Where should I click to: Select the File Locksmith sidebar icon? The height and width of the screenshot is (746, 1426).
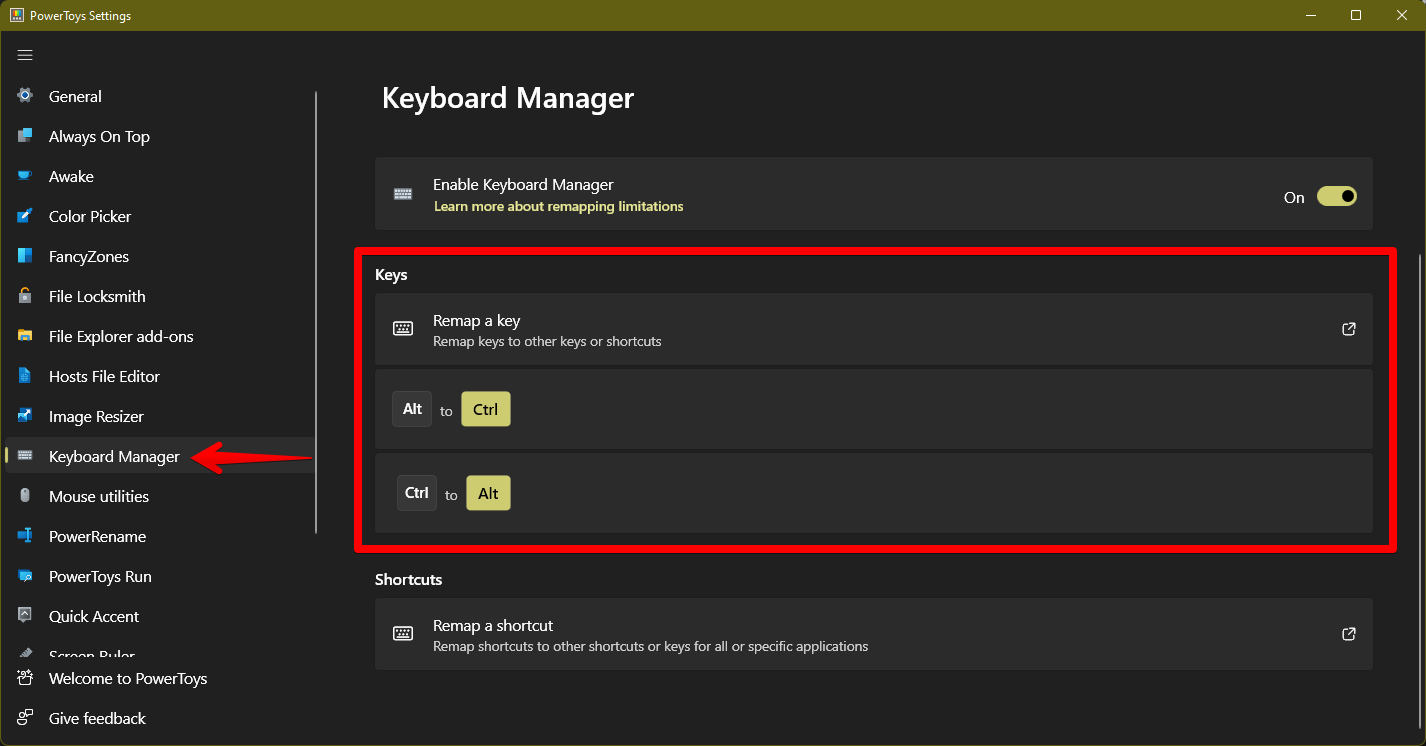pos(24,296)
